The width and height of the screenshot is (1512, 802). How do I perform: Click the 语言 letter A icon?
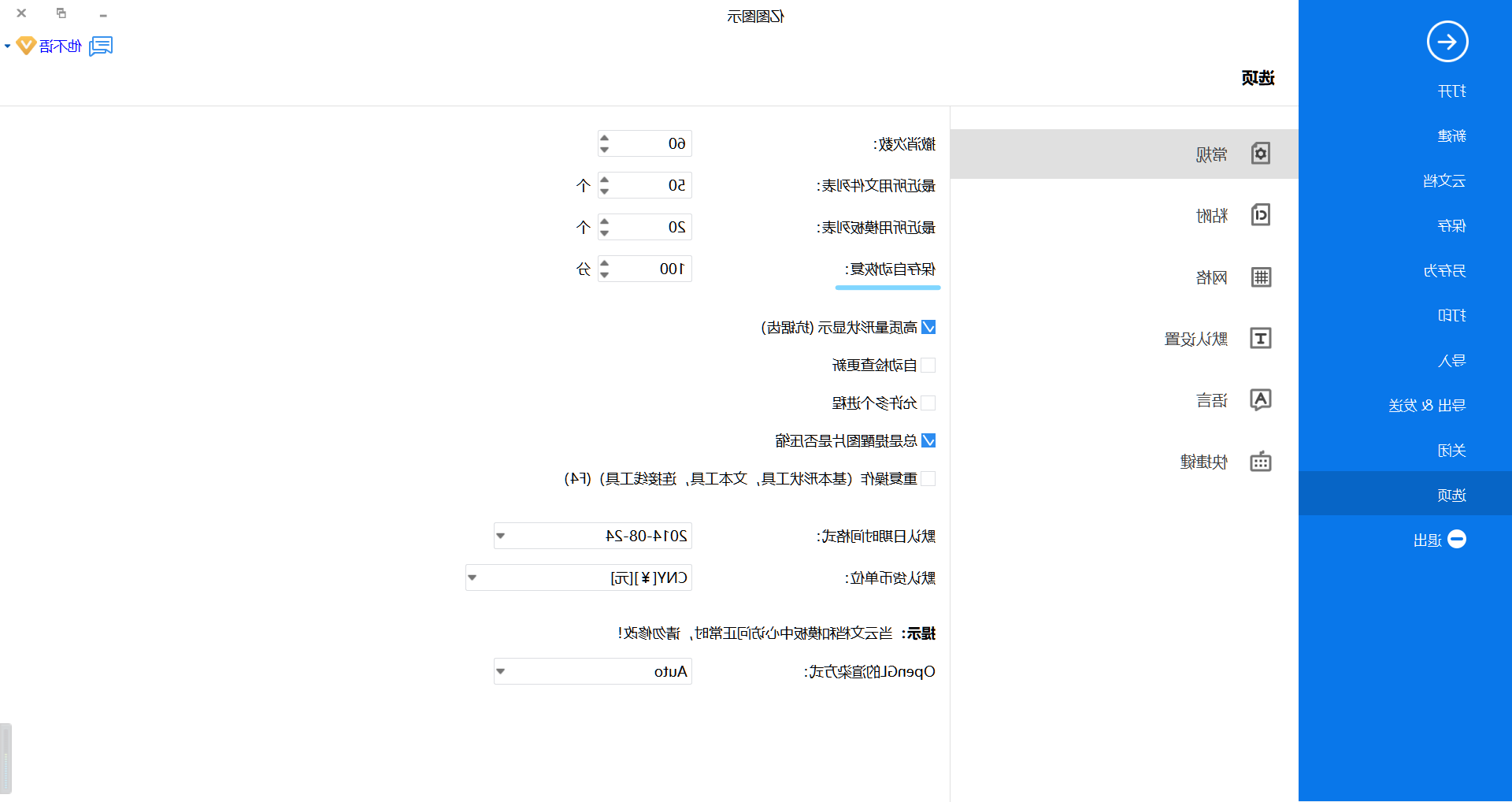tap(1261, 399)
